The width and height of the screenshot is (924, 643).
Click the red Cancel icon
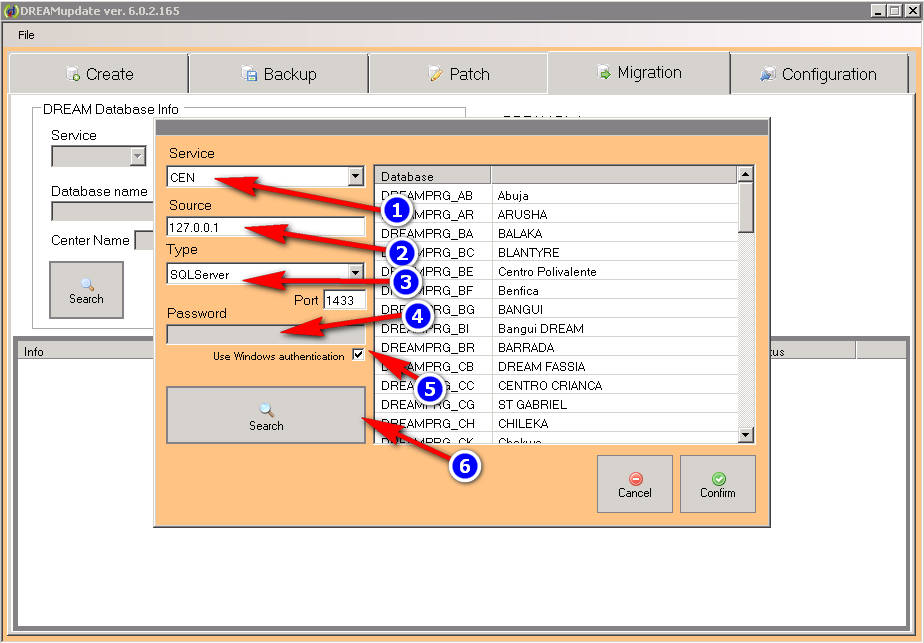635,479
